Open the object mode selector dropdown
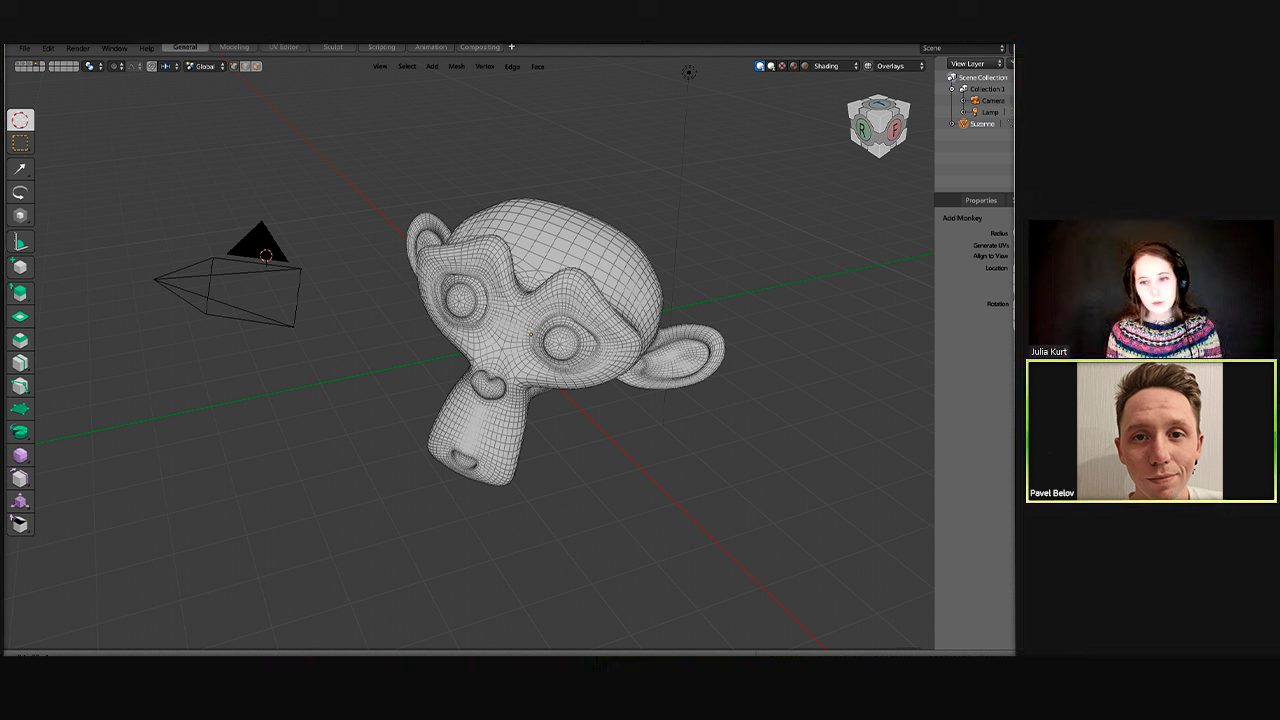The height and width of the screenshot is (720, 1280). pyautogui.click(x=95, y=66)
